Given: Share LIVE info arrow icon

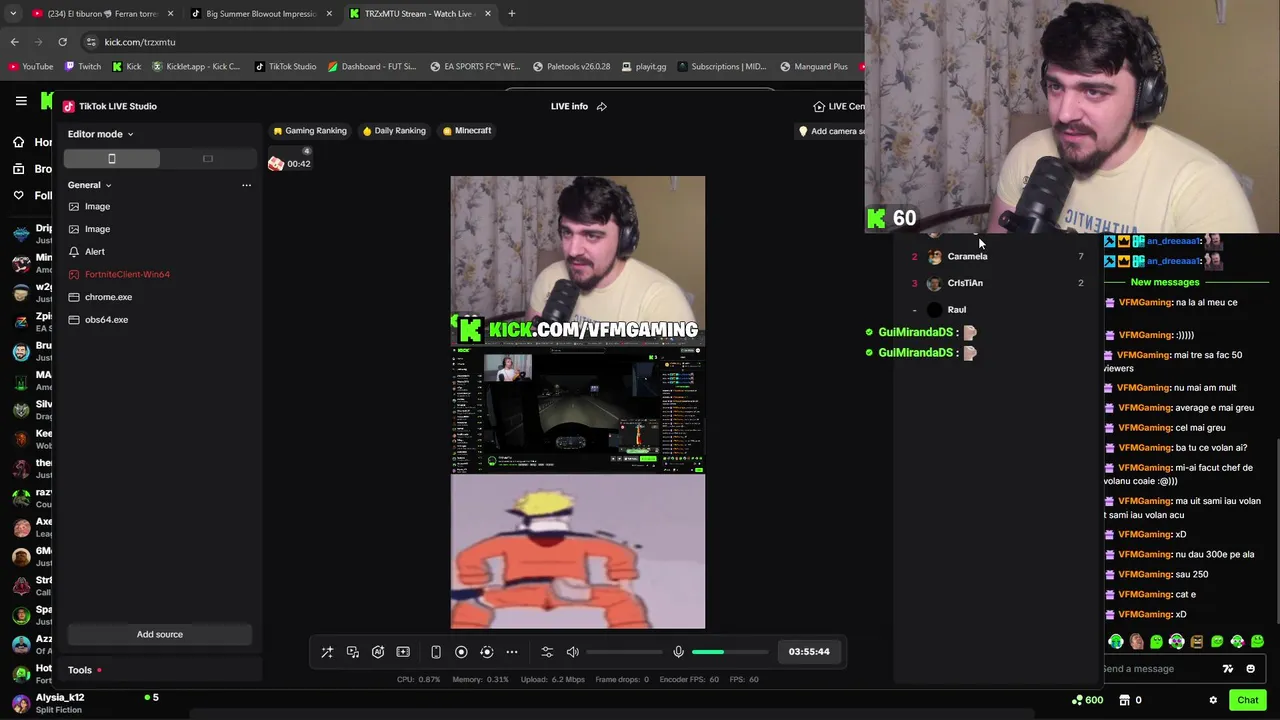Looking at the screenshot, I should point(602,106).
